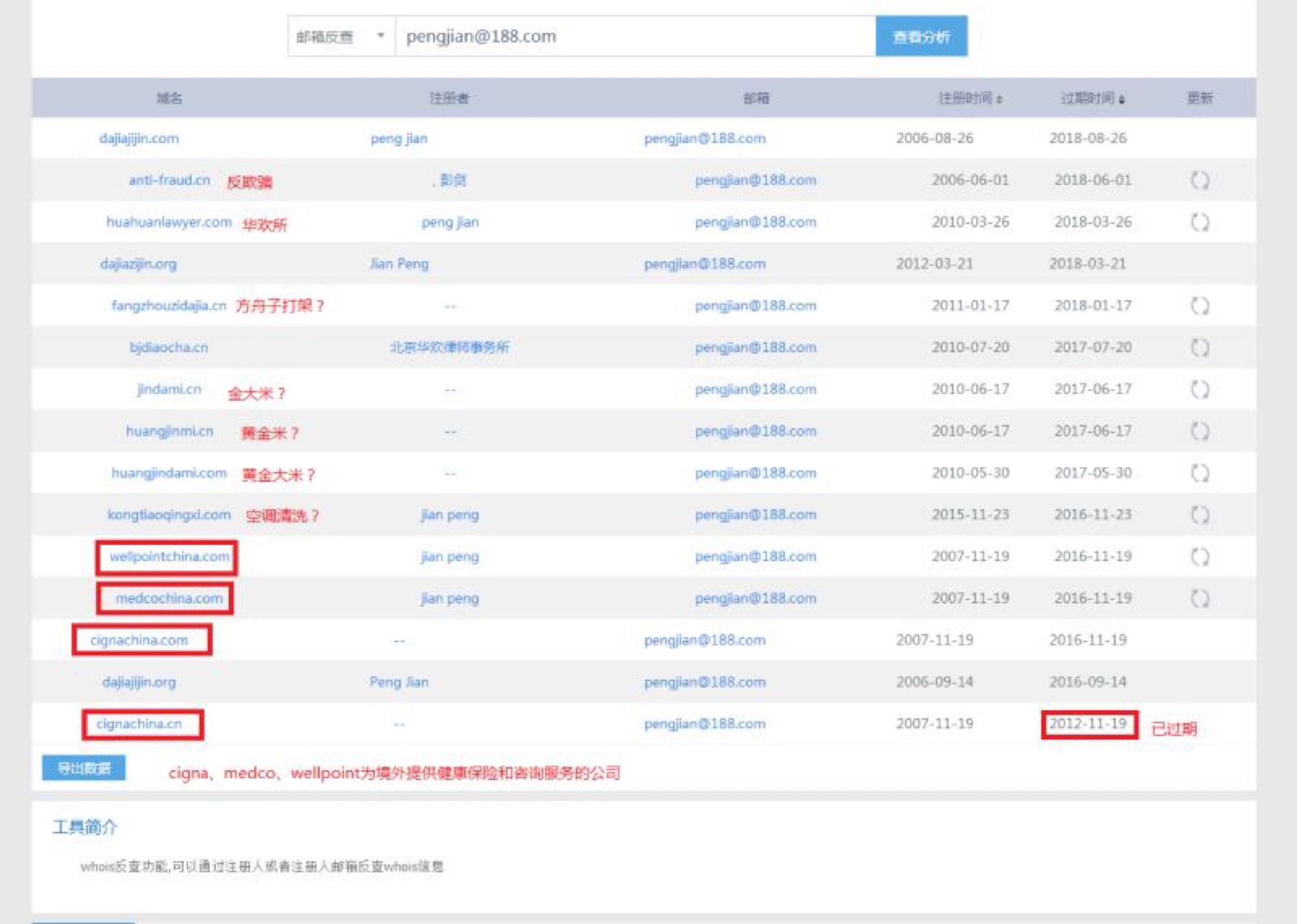Click the 导出数据 export button
1297x924 pixels.
coord(83,767)
